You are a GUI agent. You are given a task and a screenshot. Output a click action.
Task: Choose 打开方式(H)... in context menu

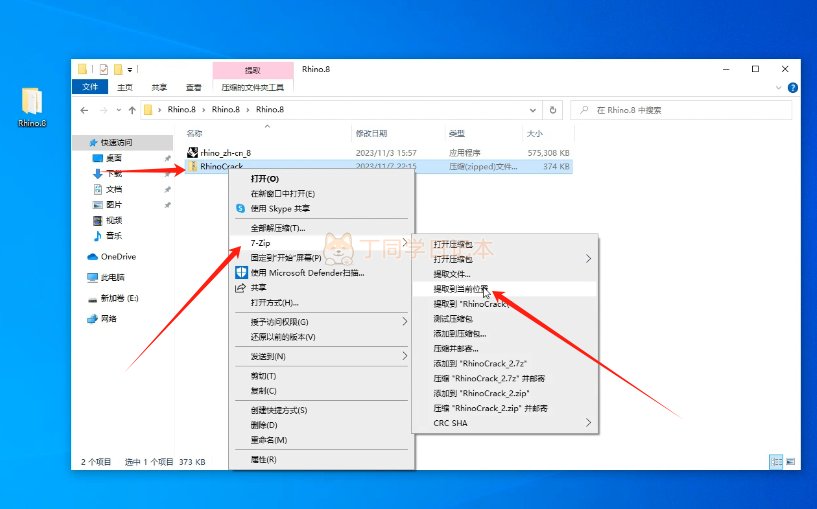click(x=321, y=303)
